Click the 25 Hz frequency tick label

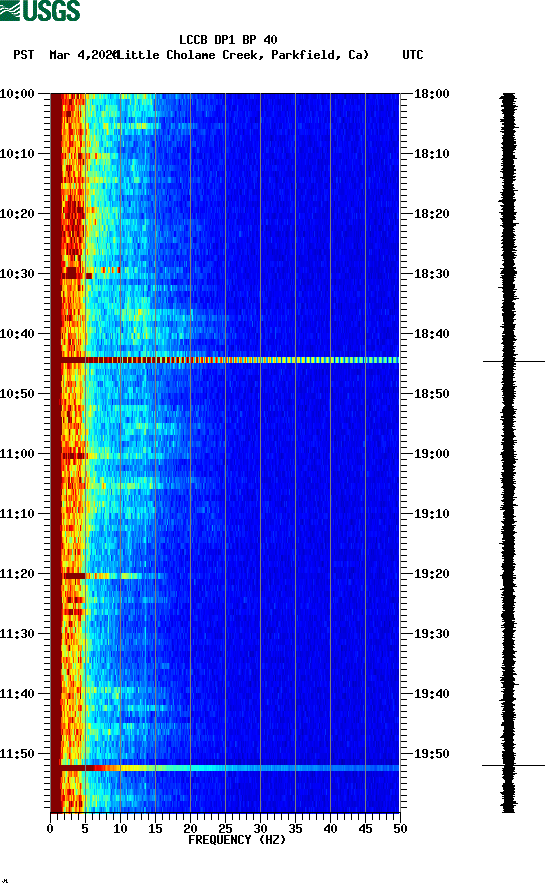pos(225,829)
